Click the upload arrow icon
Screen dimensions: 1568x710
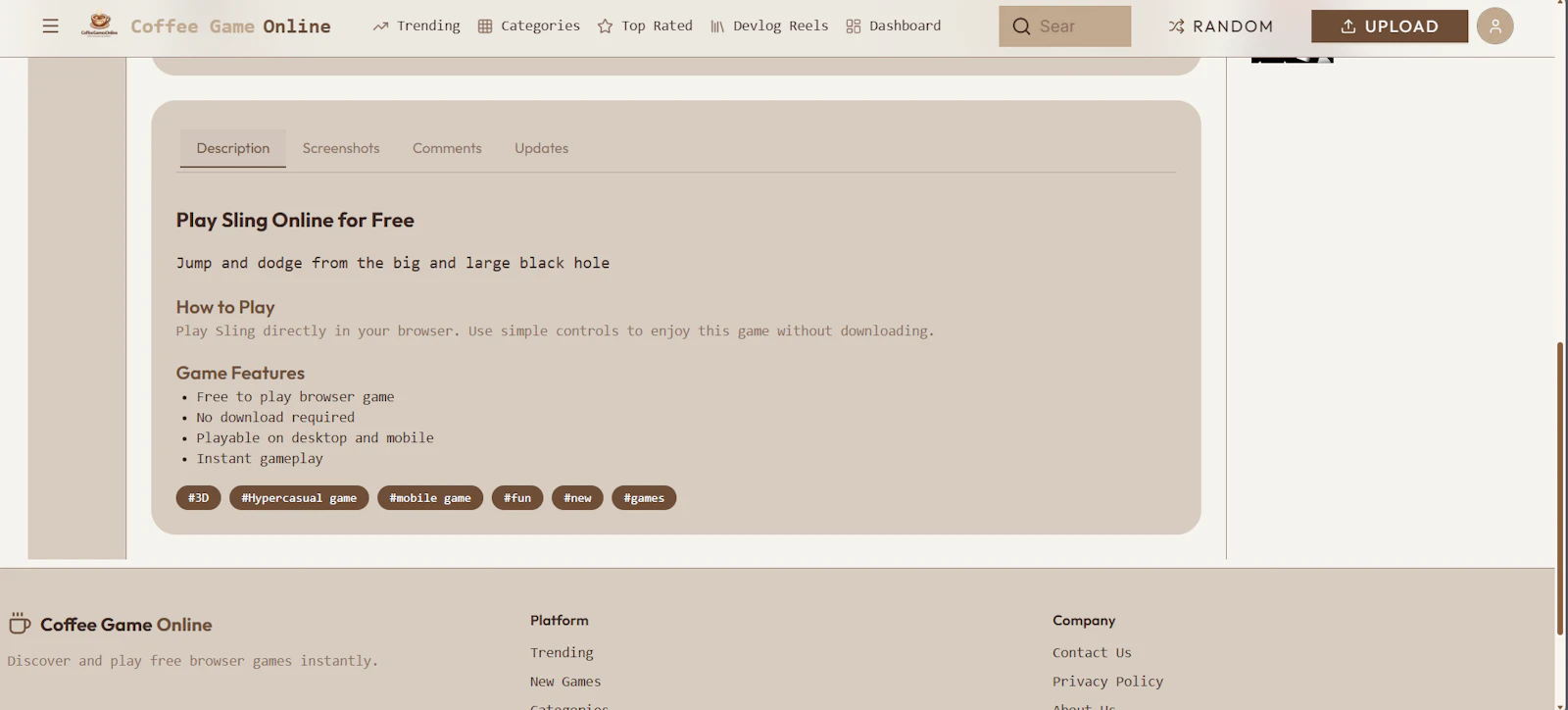click(1348, 26)
